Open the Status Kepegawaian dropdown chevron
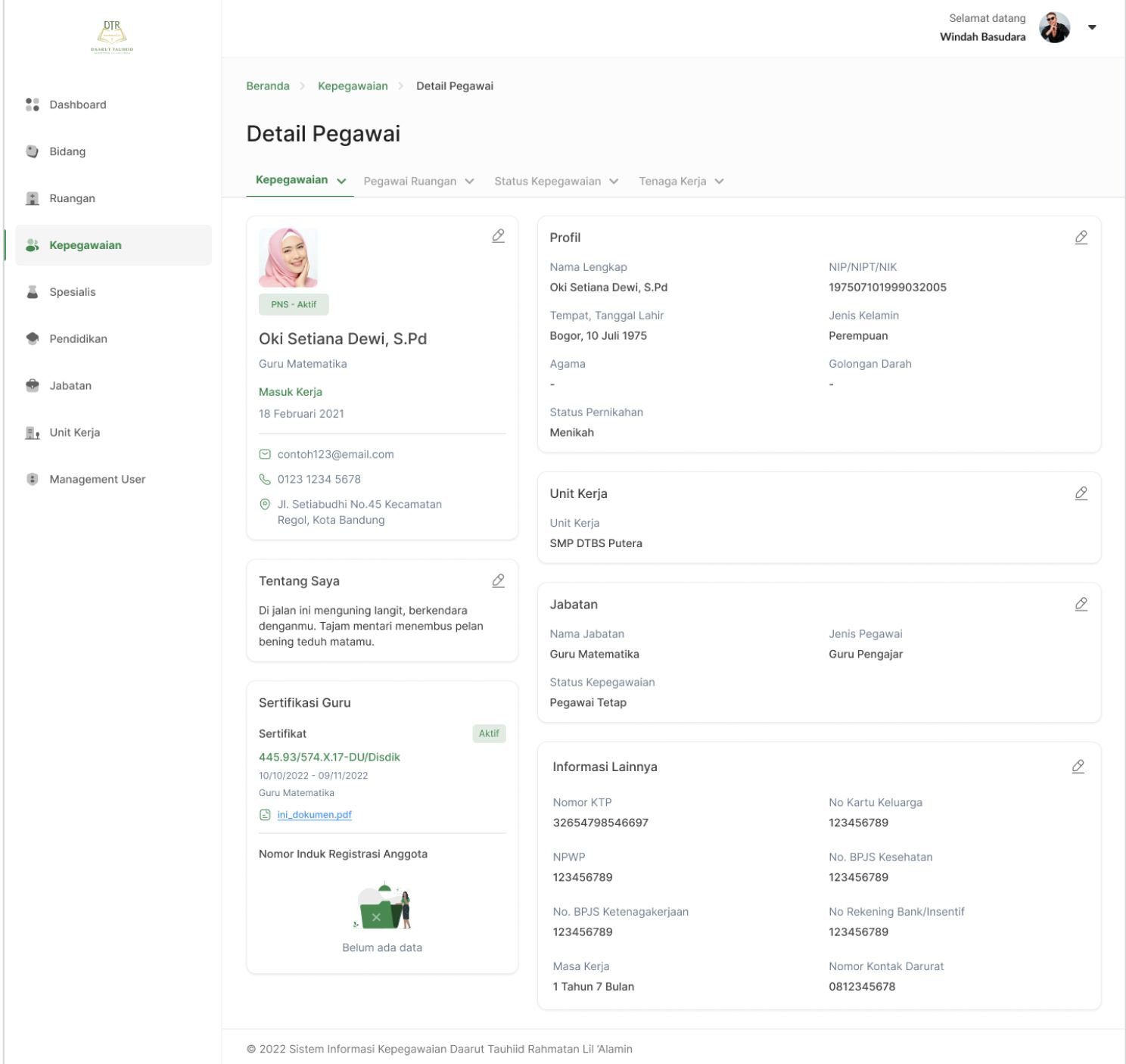Image resolution: width=1126 pixels, height=1064 pixels. (614, 182)
